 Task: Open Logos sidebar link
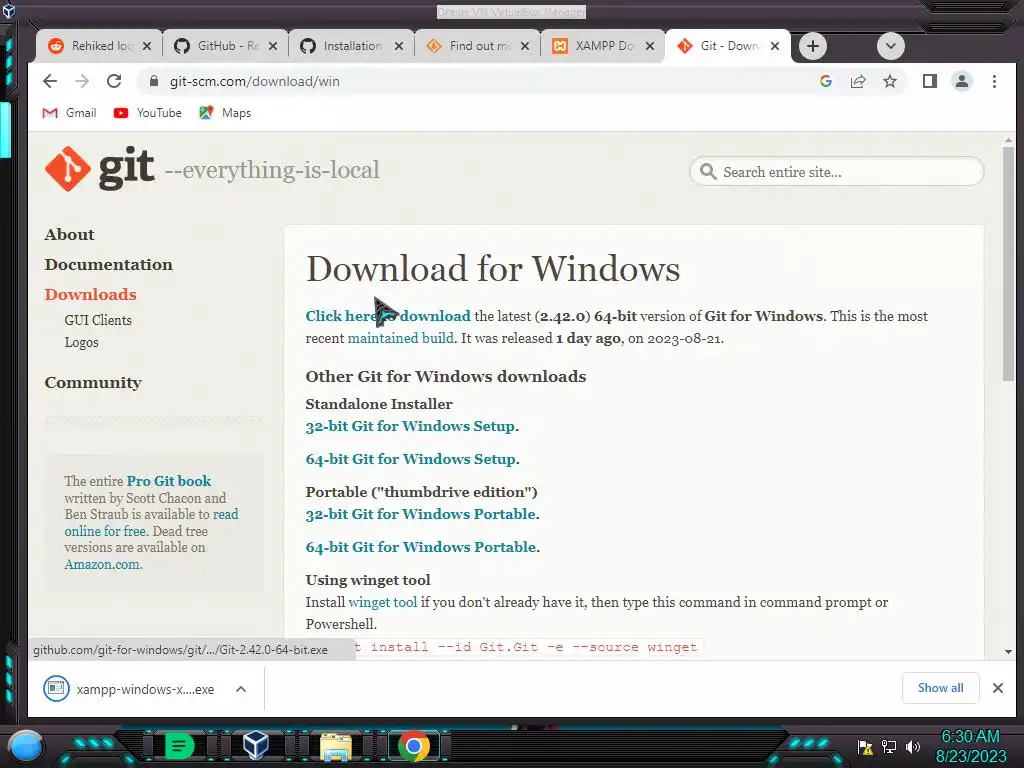click(81, 342)
